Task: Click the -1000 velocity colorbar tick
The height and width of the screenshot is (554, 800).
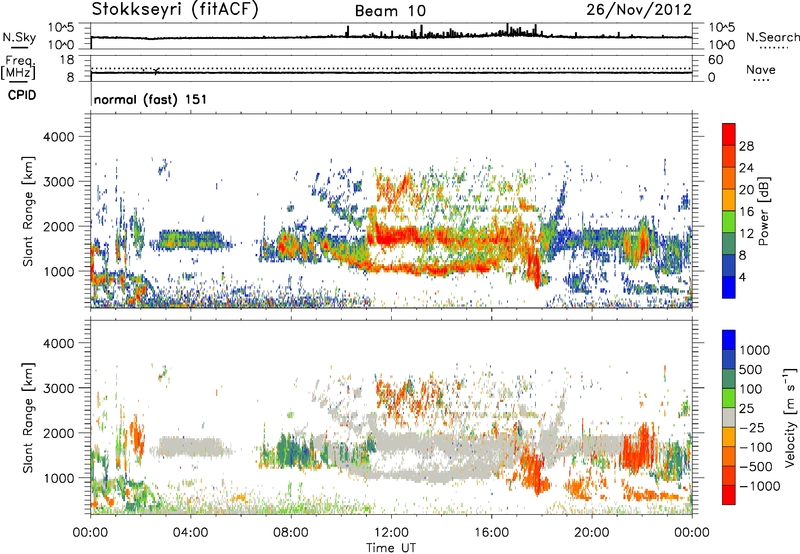Action: coord(759,486)
